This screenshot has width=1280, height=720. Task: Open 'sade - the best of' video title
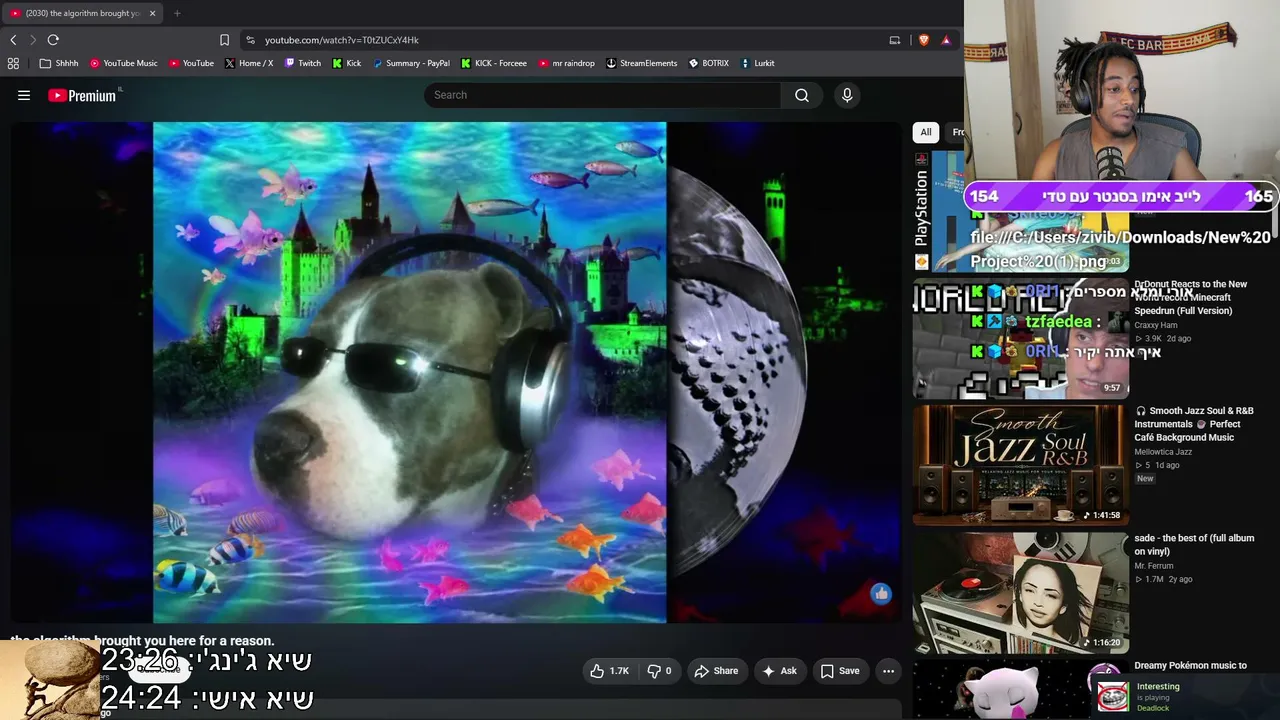click(x=1194, y=545)
